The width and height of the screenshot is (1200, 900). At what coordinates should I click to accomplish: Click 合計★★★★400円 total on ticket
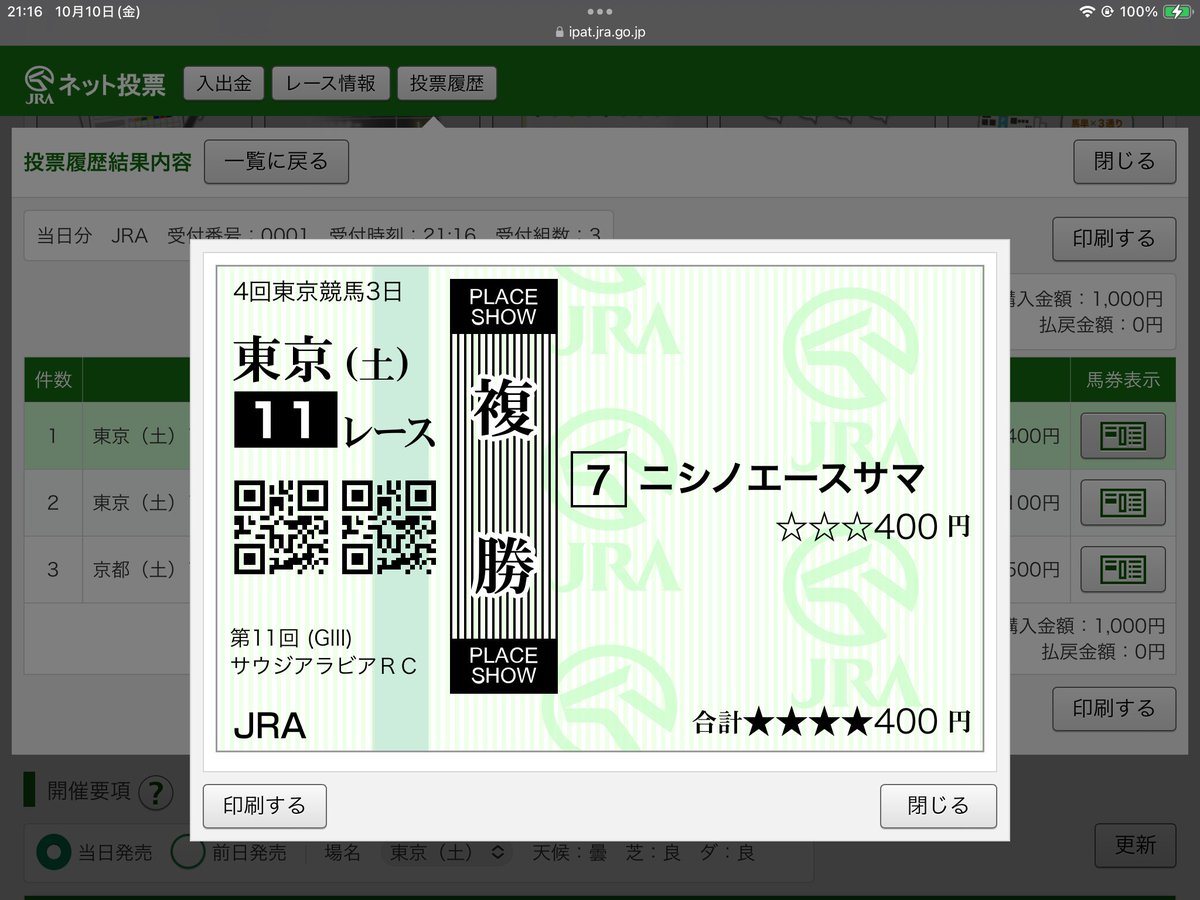click(x=832, y=721)
